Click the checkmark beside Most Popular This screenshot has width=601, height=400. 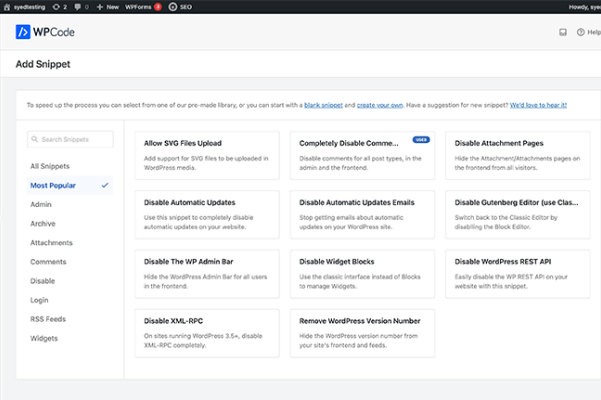pos(105,185)
